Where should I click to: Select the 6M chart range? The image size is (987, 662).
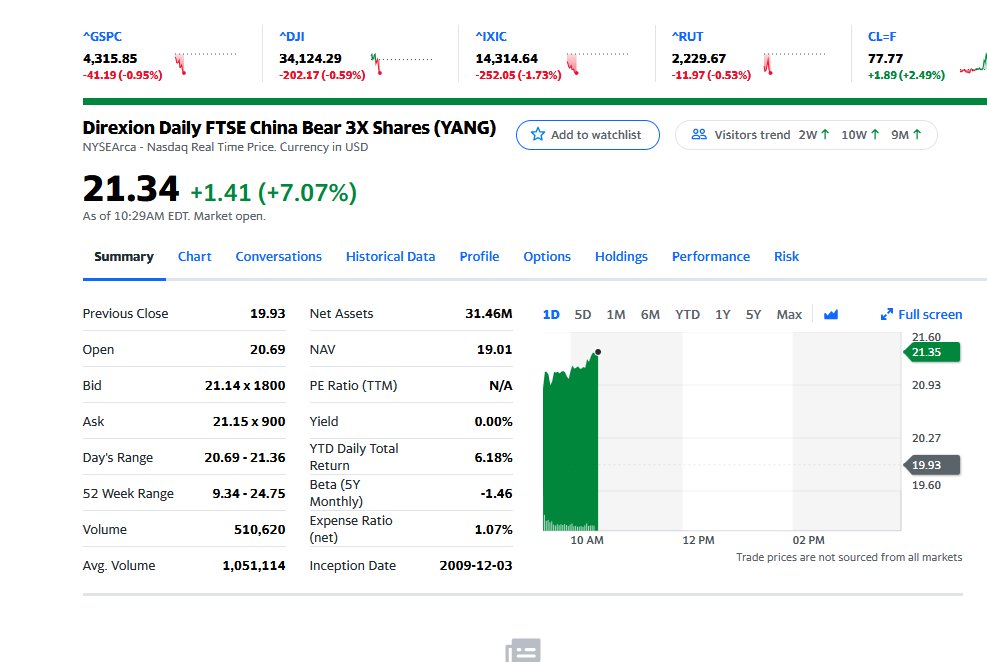650,315
